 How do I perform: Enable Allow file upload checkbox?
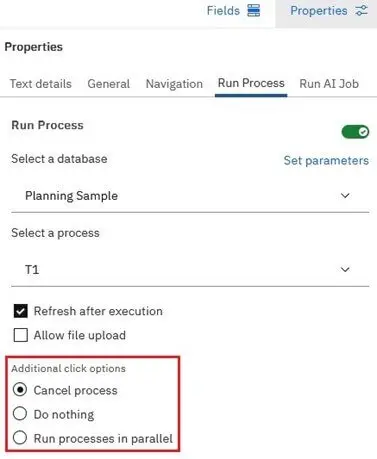[x=21, y=335]
